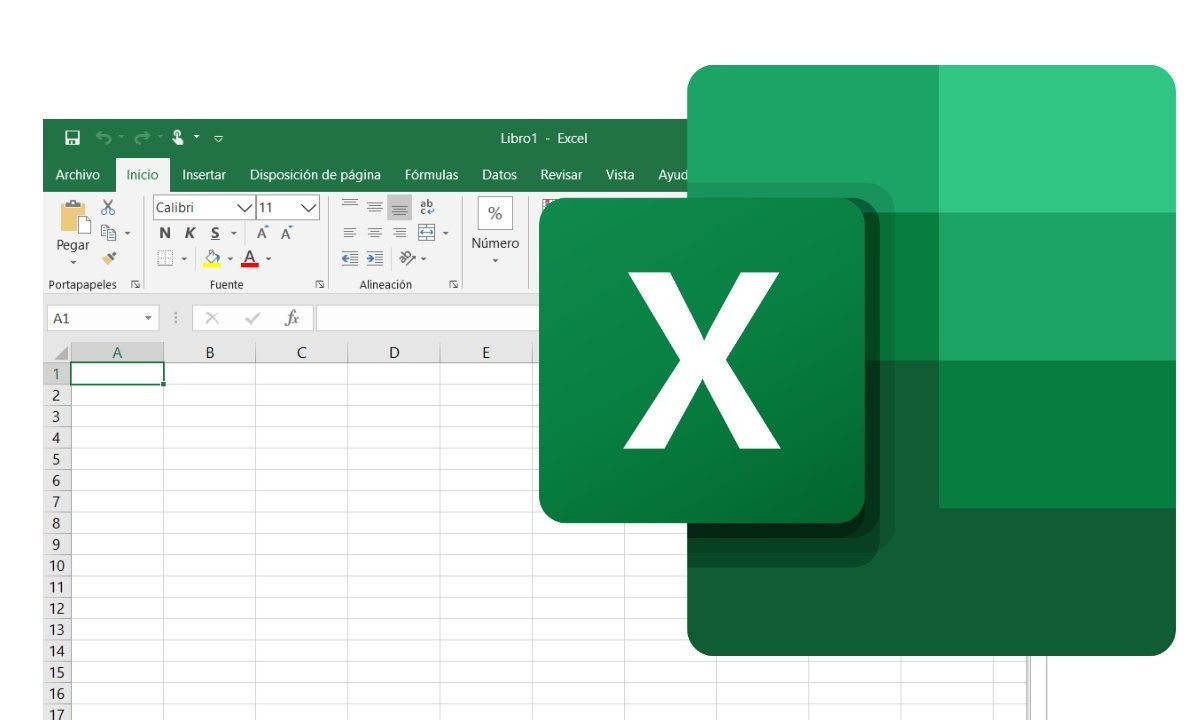Open the Undo history dropdown arrow
Screen dimensions: 1200x720
121,137
